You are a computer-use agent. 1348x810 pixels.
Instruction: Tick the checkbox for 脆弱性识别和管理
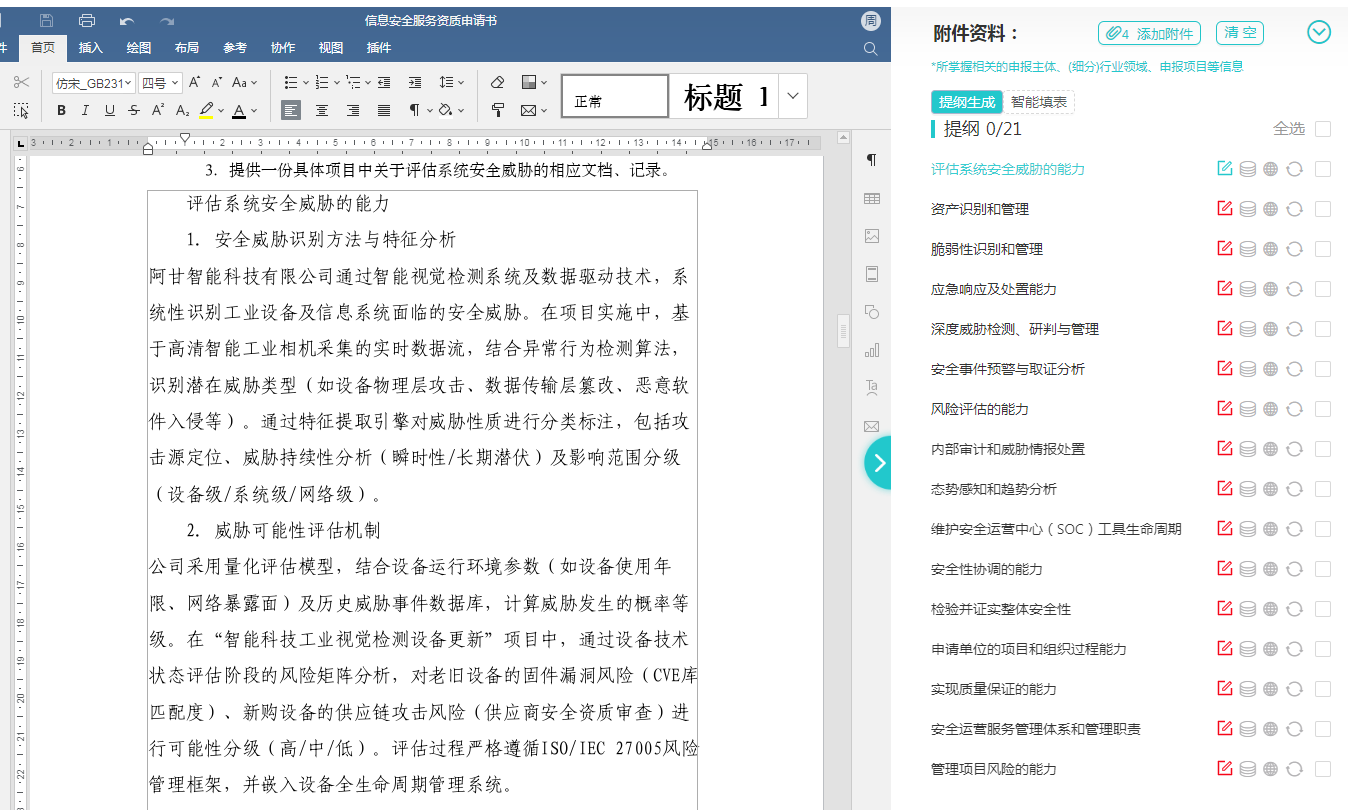1323,249
